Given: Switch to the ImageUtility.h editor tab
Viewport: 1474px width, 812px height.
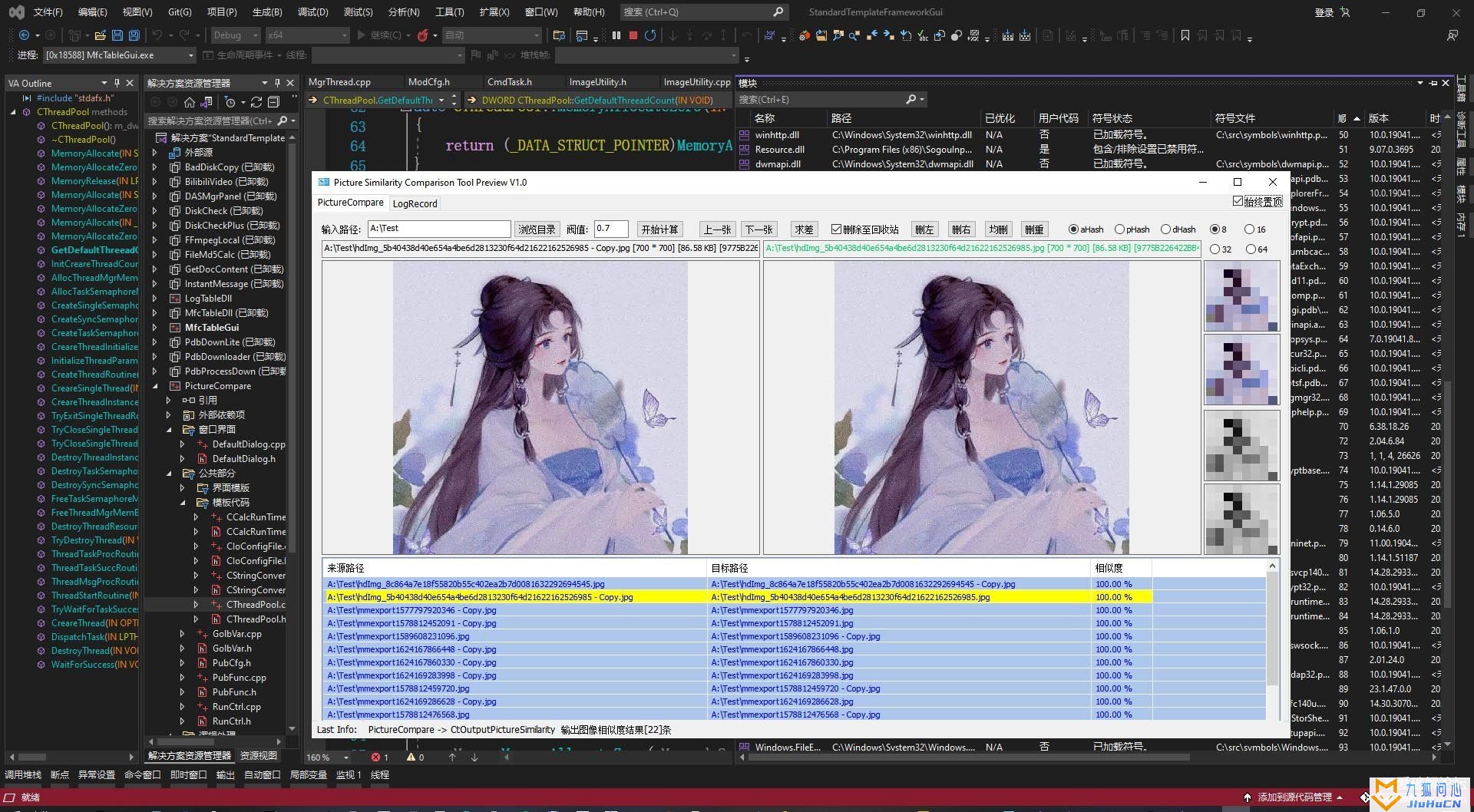Looking at the screenshot, I should [x=597, y=82].
